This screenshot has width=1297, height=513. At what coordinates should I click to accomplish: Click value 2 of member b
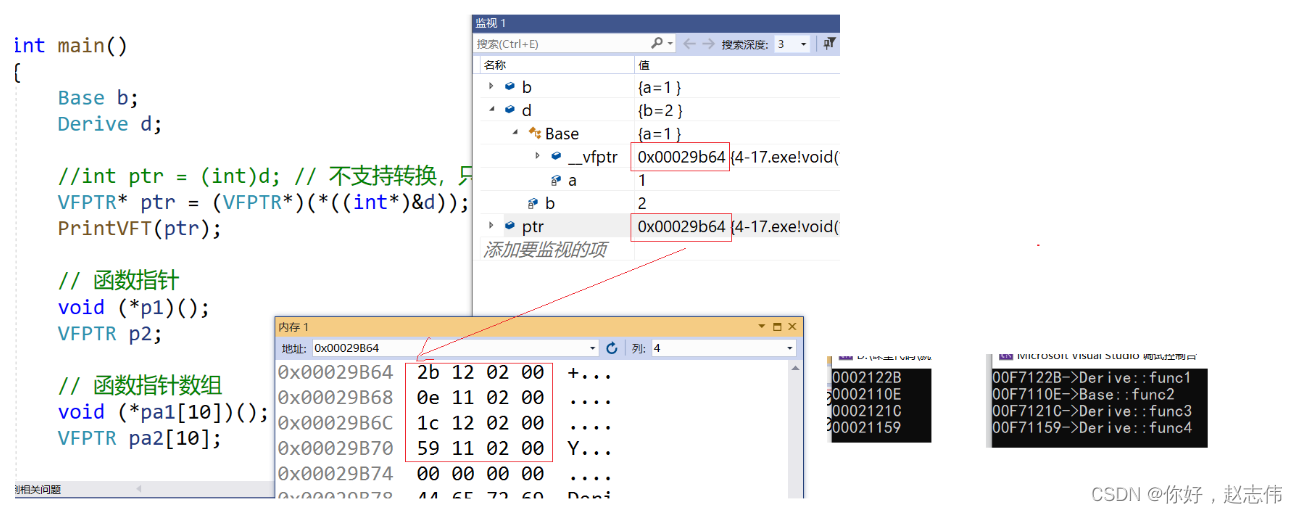click(642, 203)
